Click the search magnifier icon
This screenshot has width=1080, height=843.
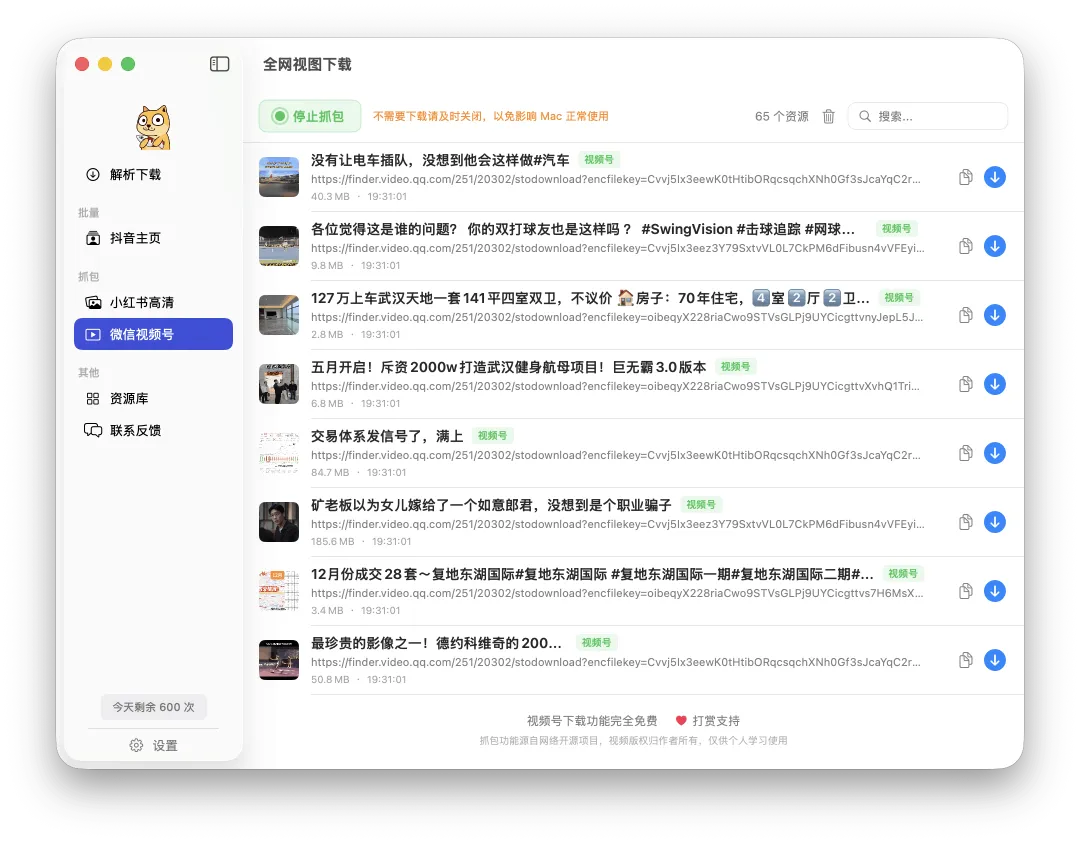pos(865,116)
